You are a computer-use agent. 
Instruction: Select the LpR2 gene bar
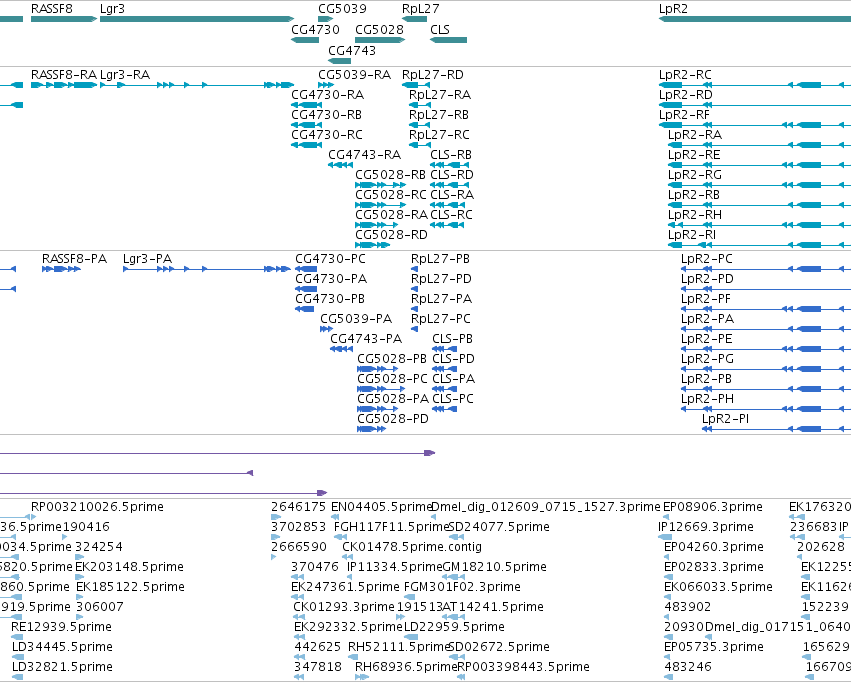tap(754, 19)
